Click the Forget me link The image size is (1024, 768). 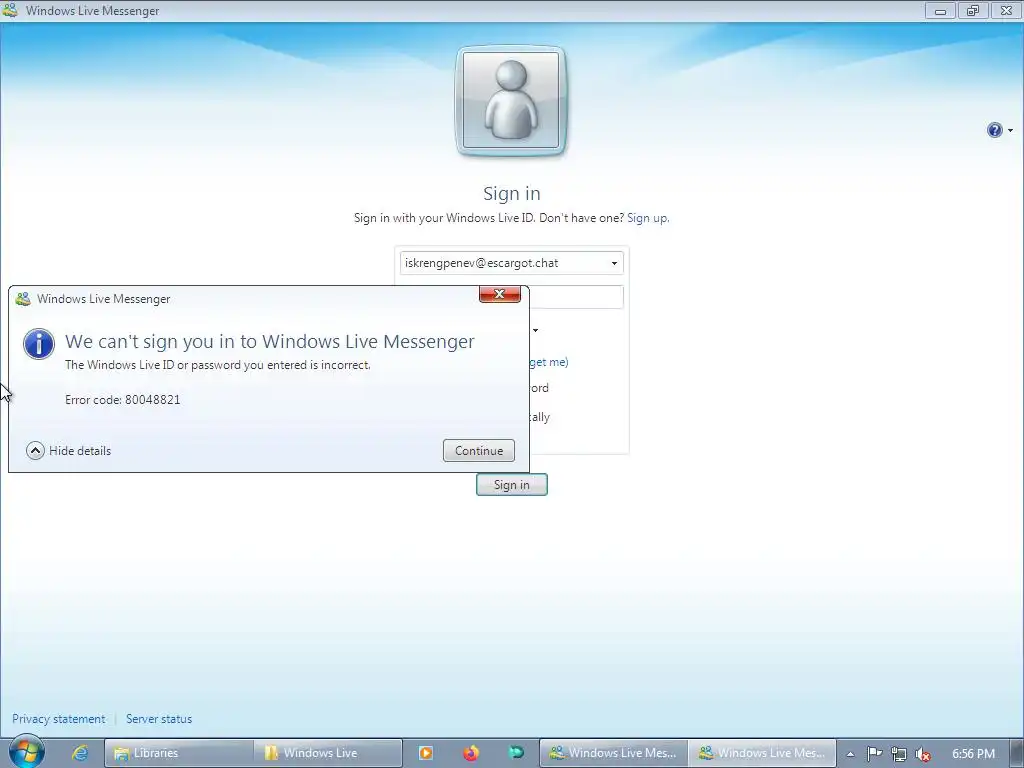549,362
